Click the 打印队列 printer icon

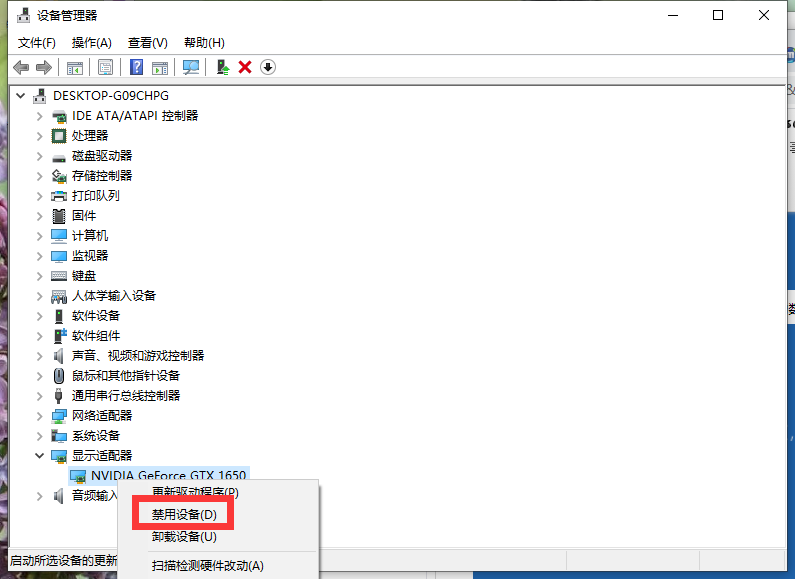(x=59, y=196)
